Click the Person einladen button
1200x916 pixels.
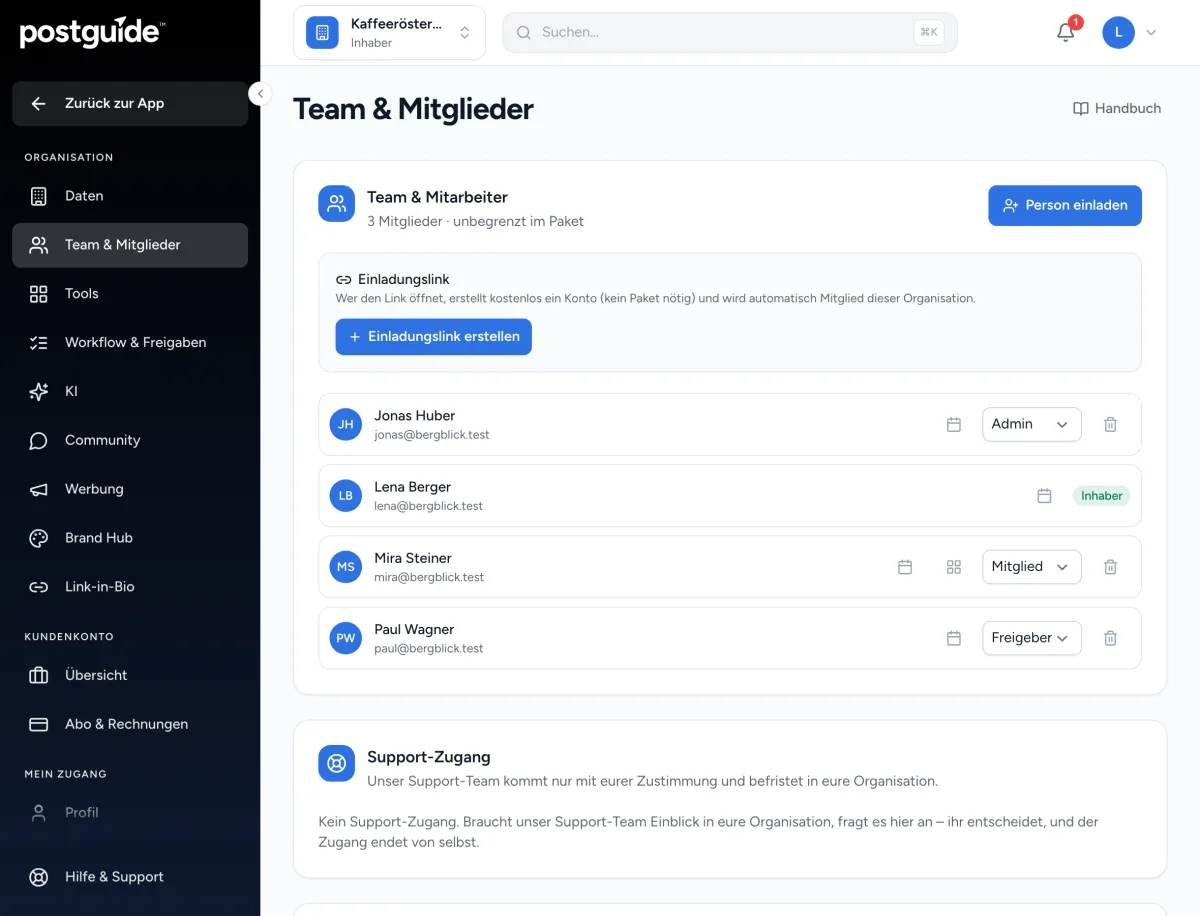click(1065, 205)
